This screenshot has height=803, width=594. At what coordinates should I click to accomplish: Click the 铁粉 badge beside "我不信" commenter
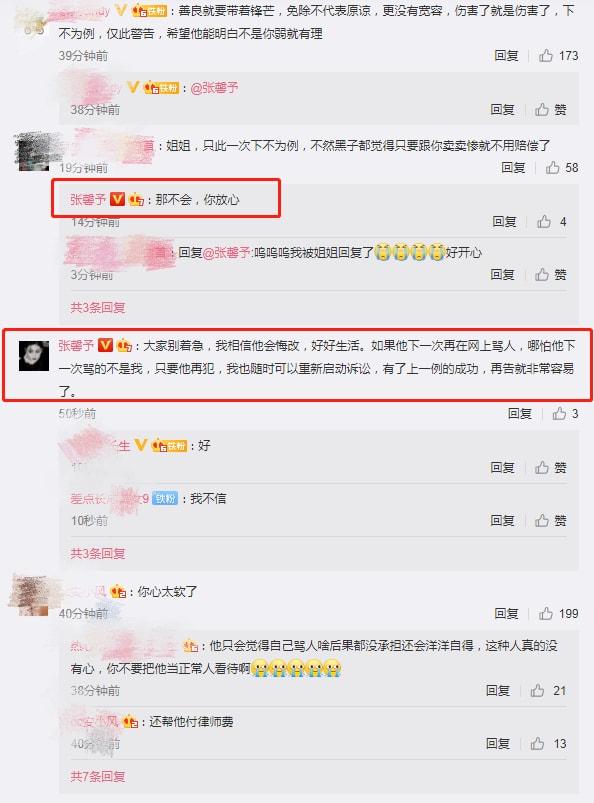click(165, 498)
